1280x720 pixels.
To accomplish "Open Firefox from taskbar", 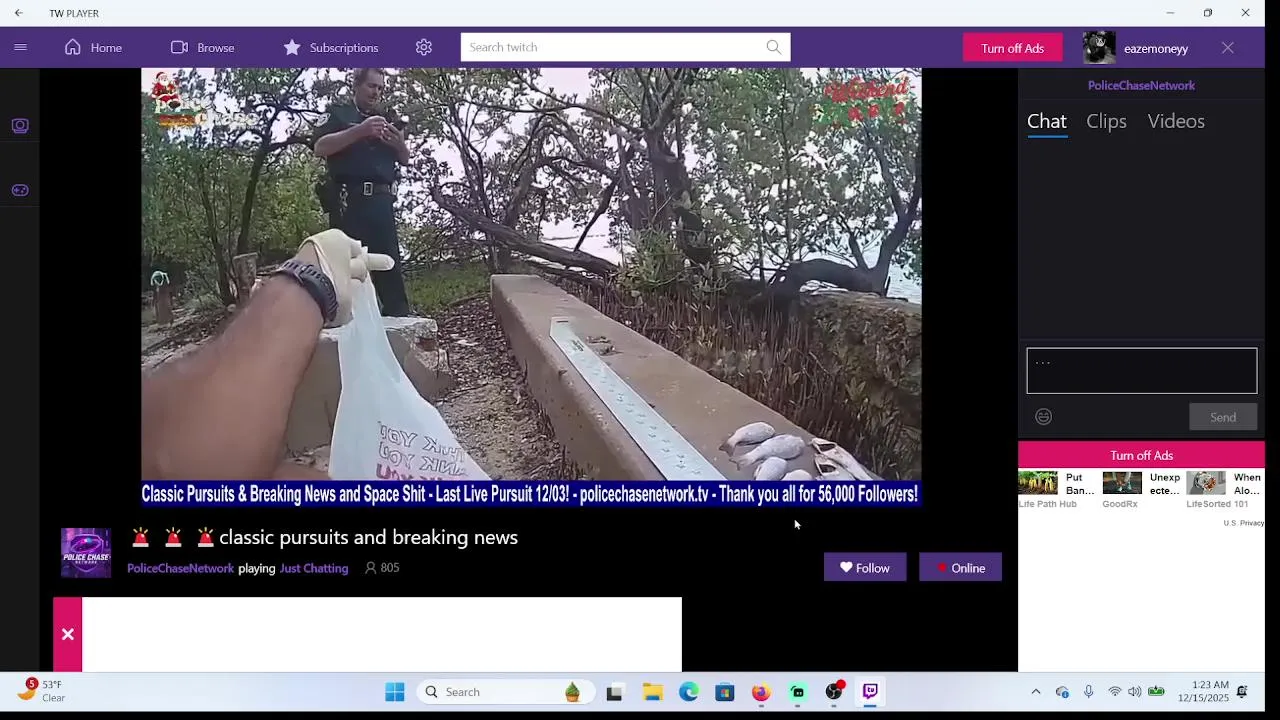I will (761, 692).
